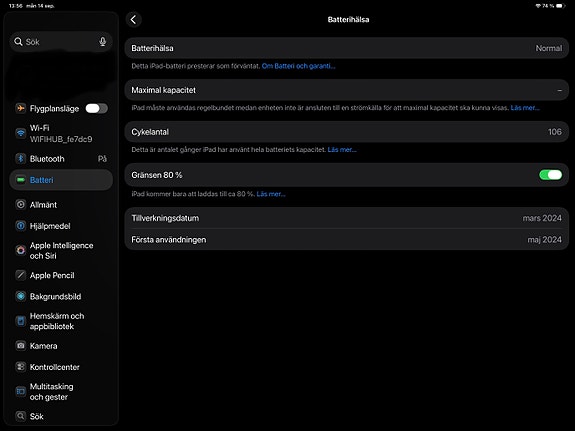
Task: Tap the back chevron button
Action: (x=133, y=19)
